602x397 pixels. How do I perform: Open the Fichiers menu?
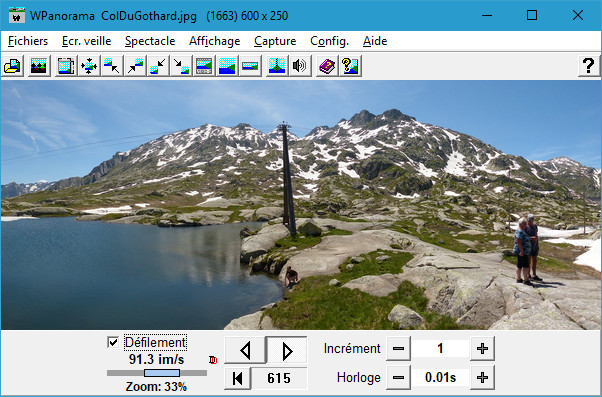pos(28,41)
